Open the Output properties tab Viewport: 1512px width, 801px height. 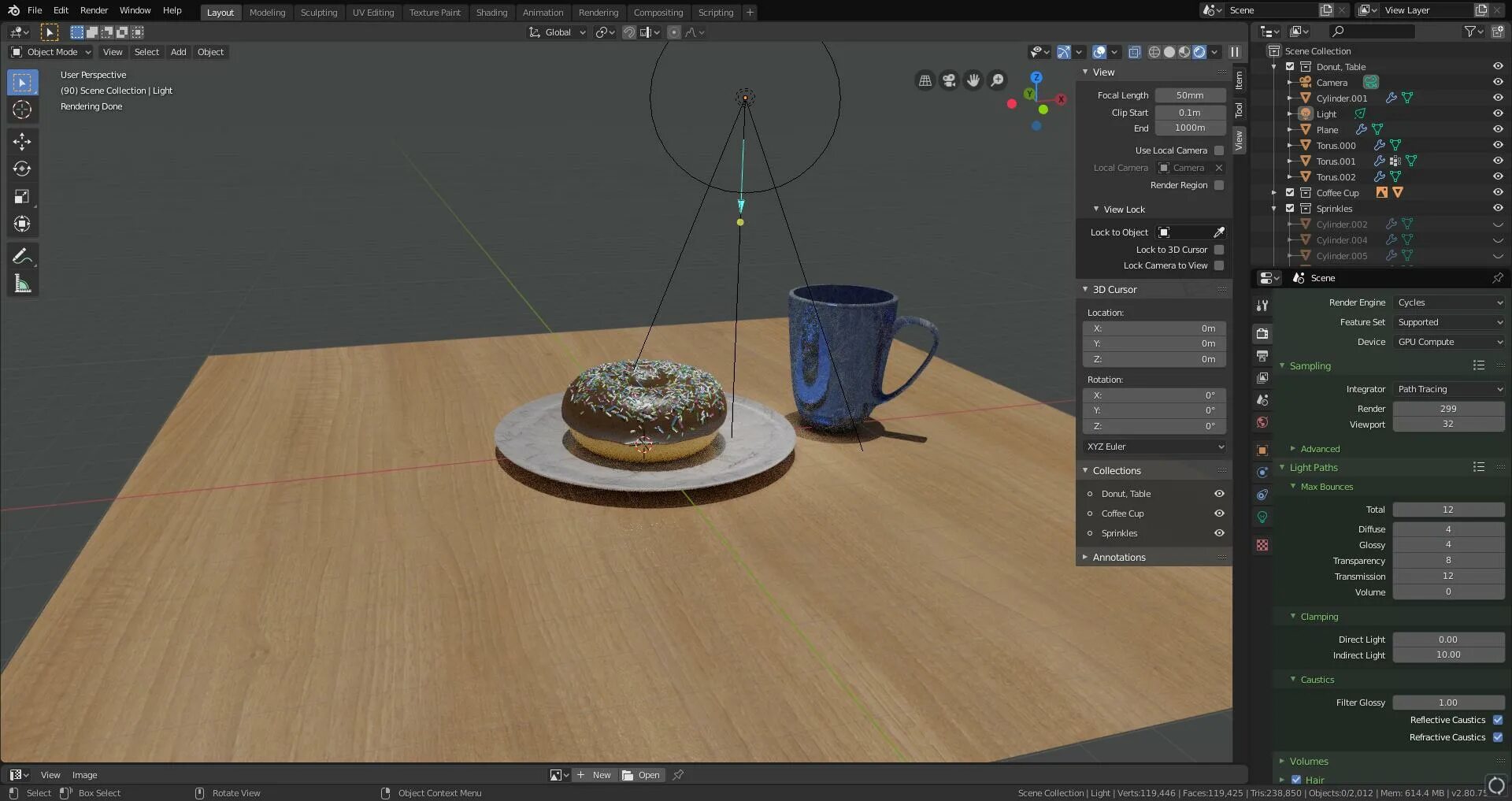[1262, 356]
